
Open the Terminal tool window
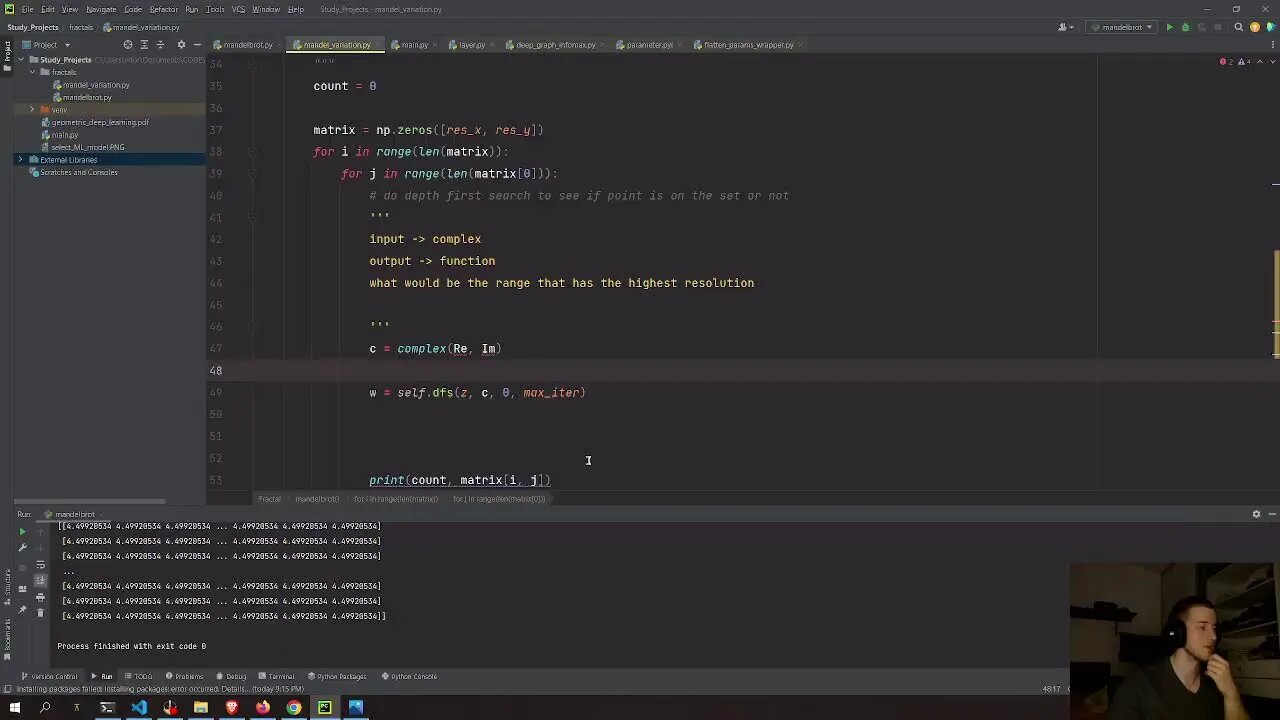point(276,676)
